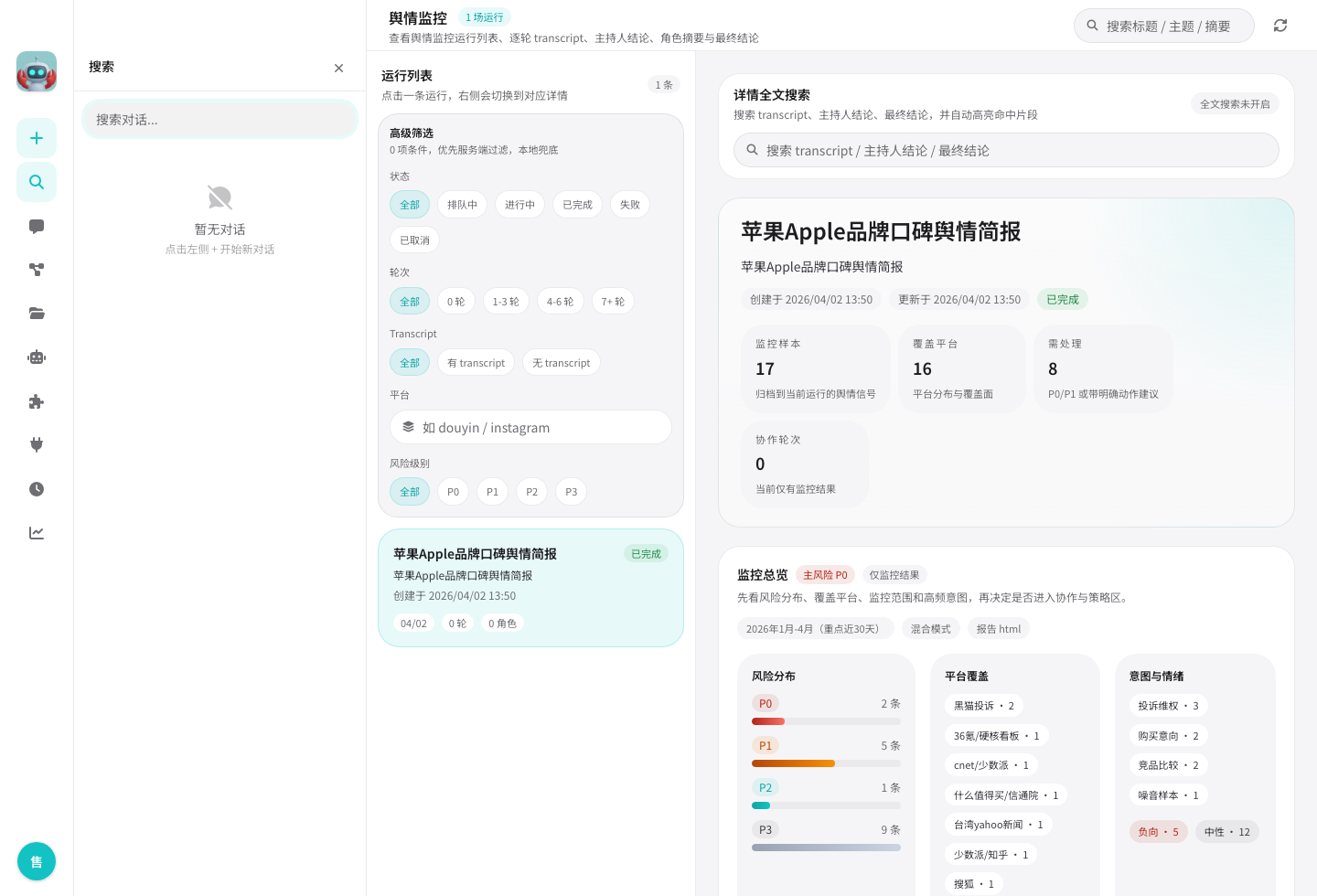Click the layers icon in platform field
This screenshot has height=896, width=1317.
408,427
